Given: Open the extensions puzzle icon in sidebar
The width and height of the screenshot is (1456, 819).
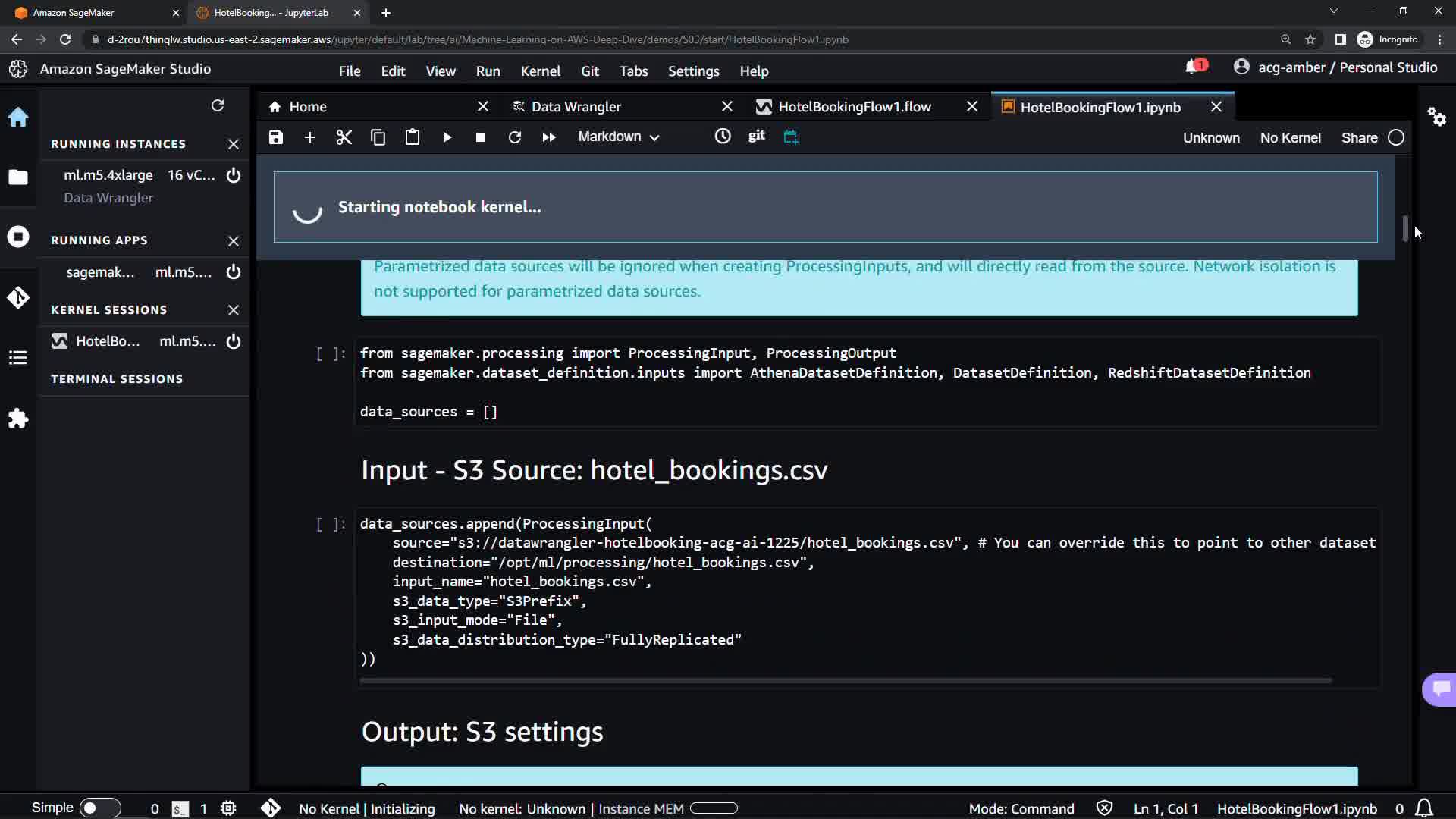Looking at the screenshot, I should pos(18,419).
